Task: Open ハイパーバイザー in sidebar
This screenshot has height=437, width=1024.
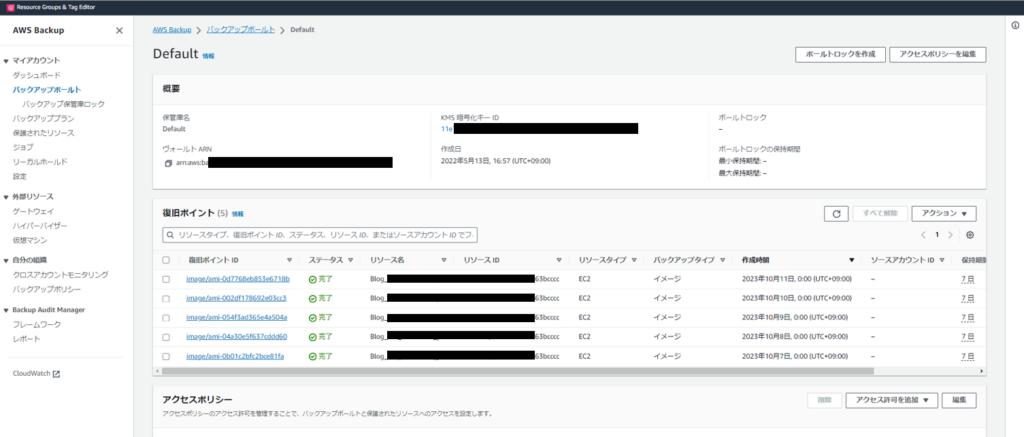Action: (40, 225)
